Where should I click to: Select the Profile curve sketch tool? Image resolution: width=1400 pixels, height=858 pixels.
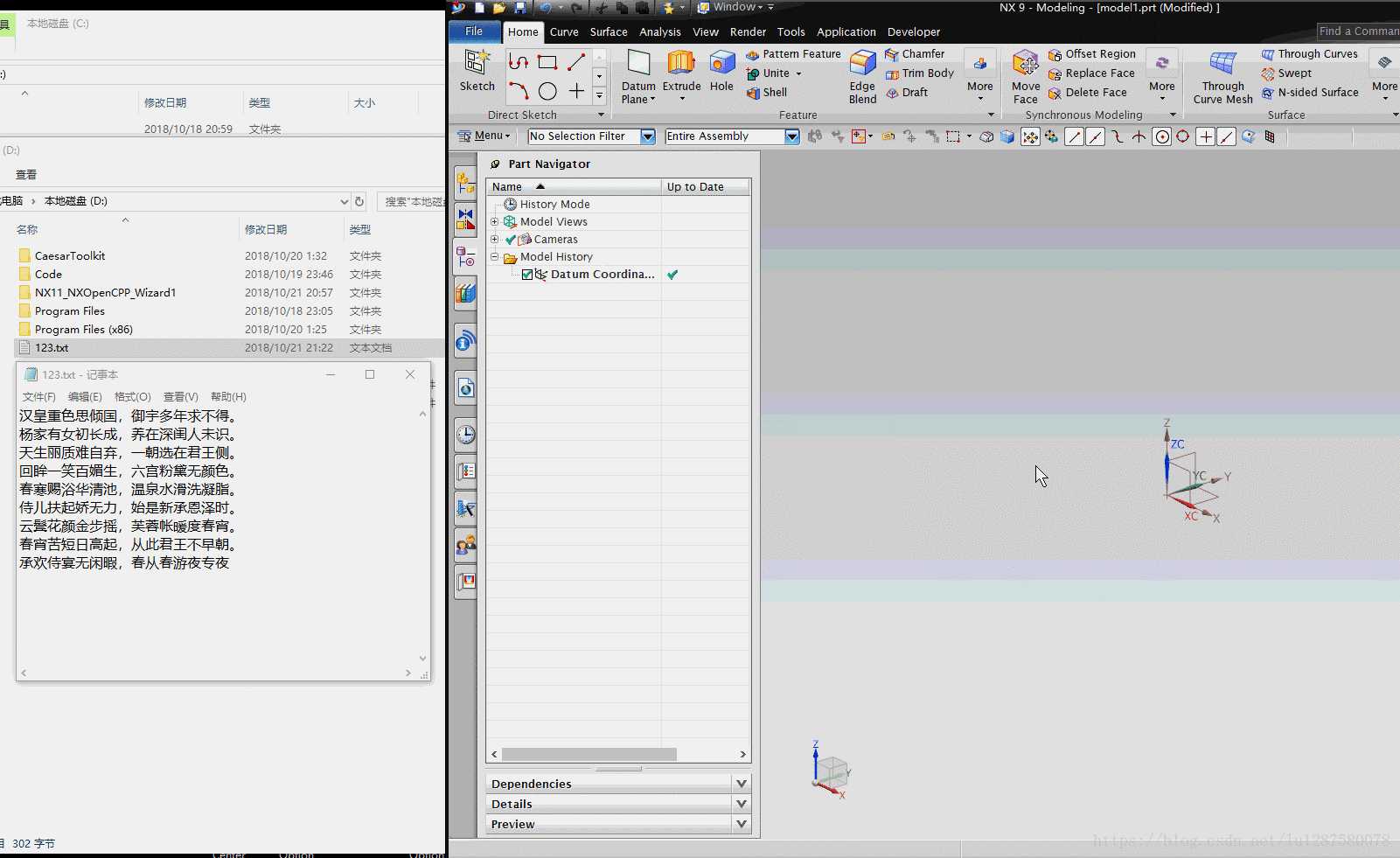[519, 62]
